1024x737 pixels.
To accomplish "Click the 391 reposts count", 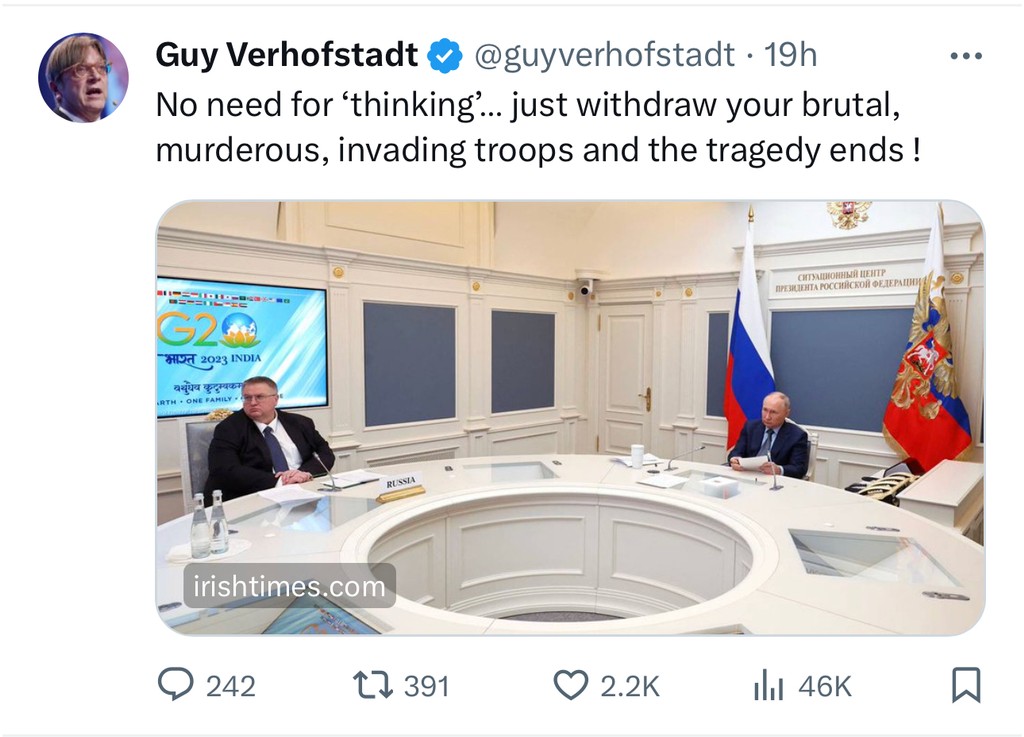I will point(426,686).
